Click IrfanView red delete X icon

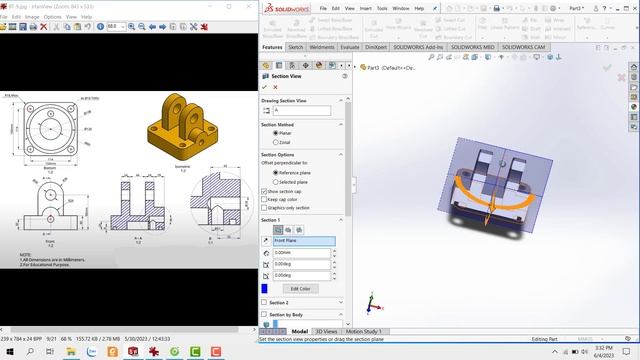[43, 27]
